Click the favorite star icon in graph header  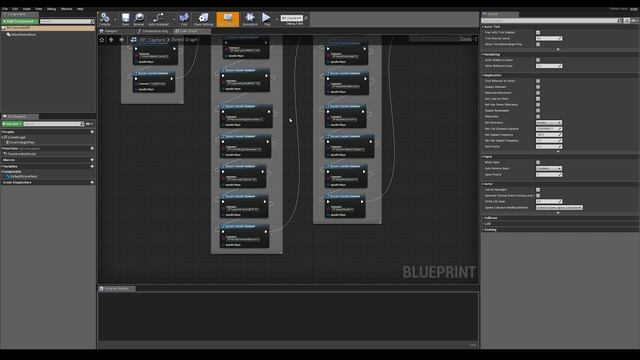click(x=102, y=40)
